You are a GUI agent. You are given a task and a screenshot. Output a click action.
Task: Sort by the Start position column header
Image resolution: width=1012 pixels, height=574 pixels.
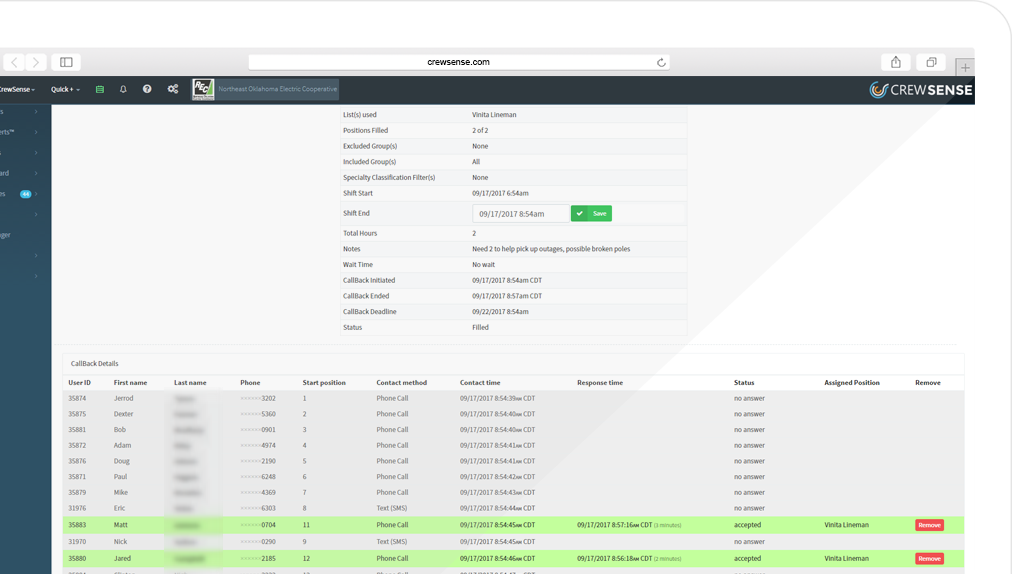click(324, 383)
